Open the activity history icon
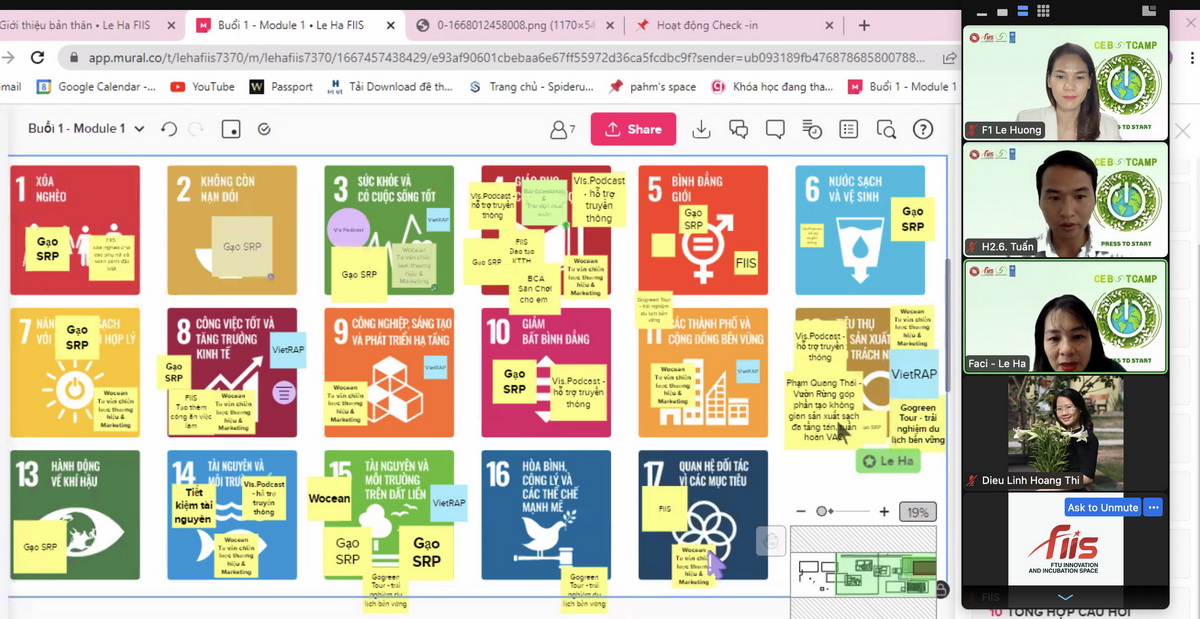The width and height of the screenshot is (1200, 619). click(812, 129)
